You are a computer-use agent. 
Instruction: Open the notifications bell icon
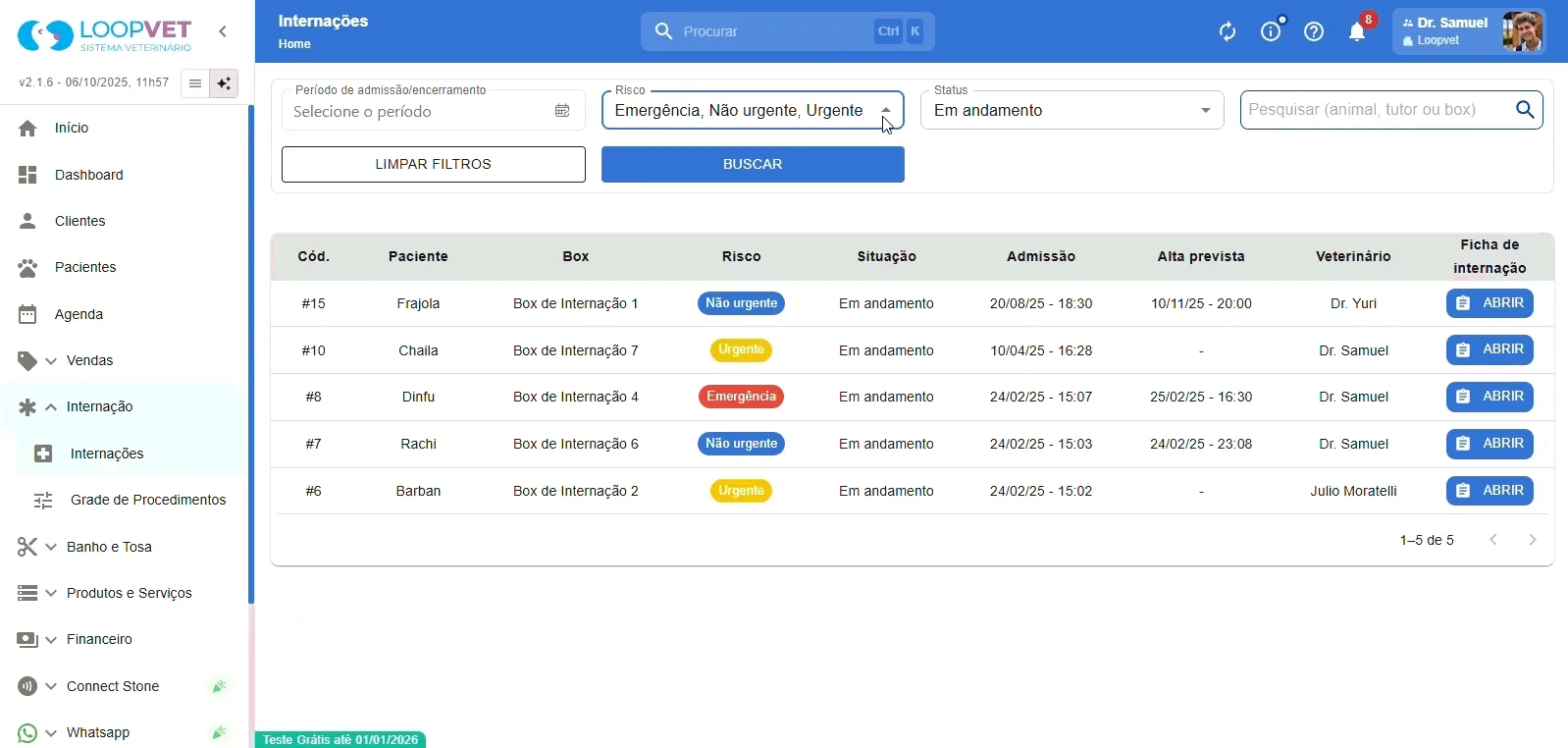(x=1357, y=31)
